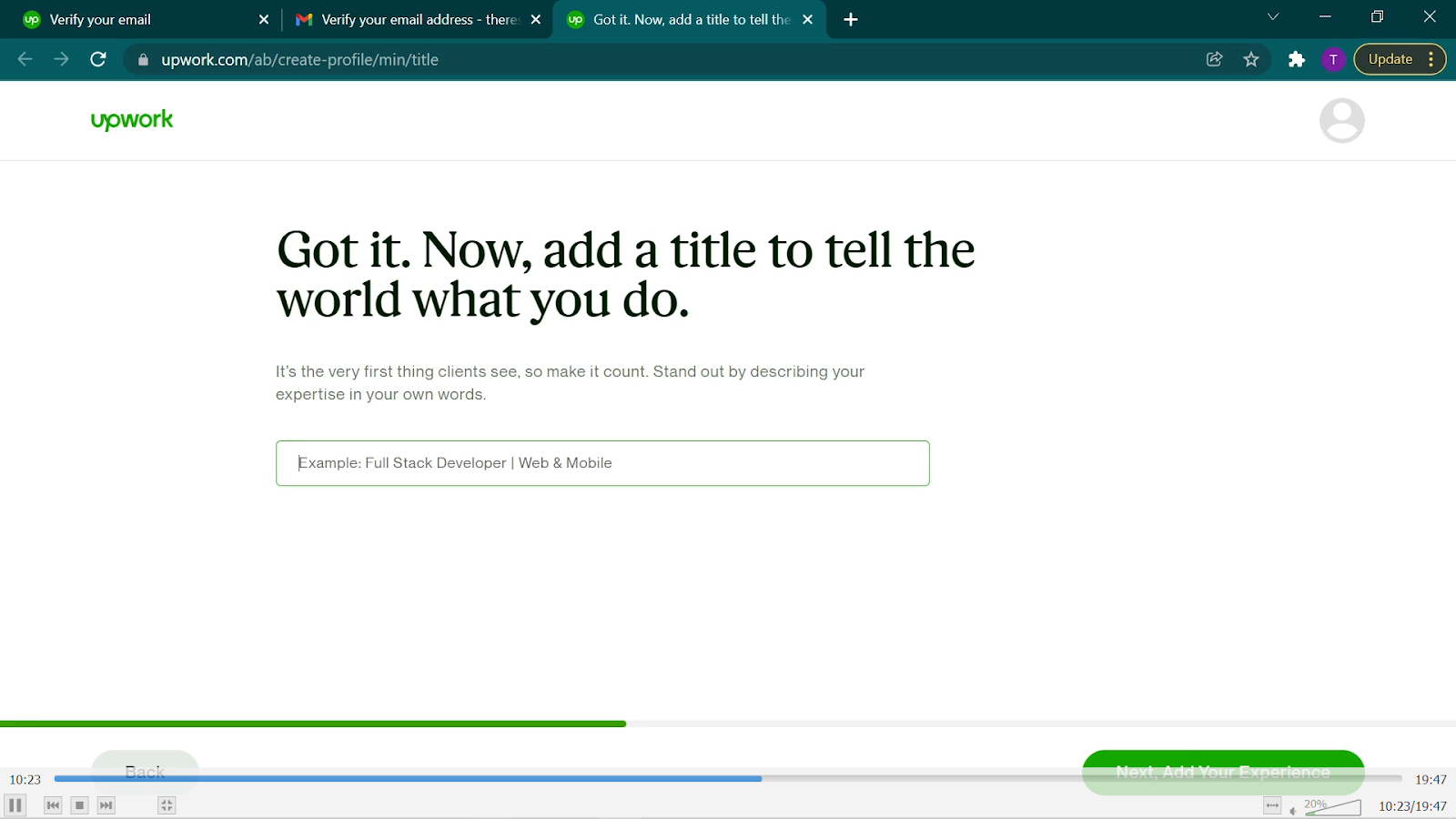Share this page using the share icon

coord(1214,59)
